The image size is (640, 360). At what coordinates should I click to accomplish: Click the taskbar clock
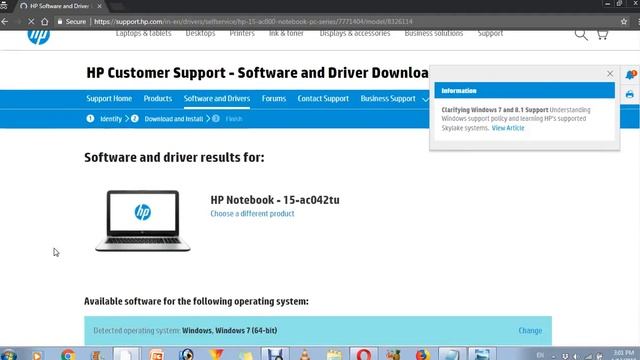click(624, 355)
